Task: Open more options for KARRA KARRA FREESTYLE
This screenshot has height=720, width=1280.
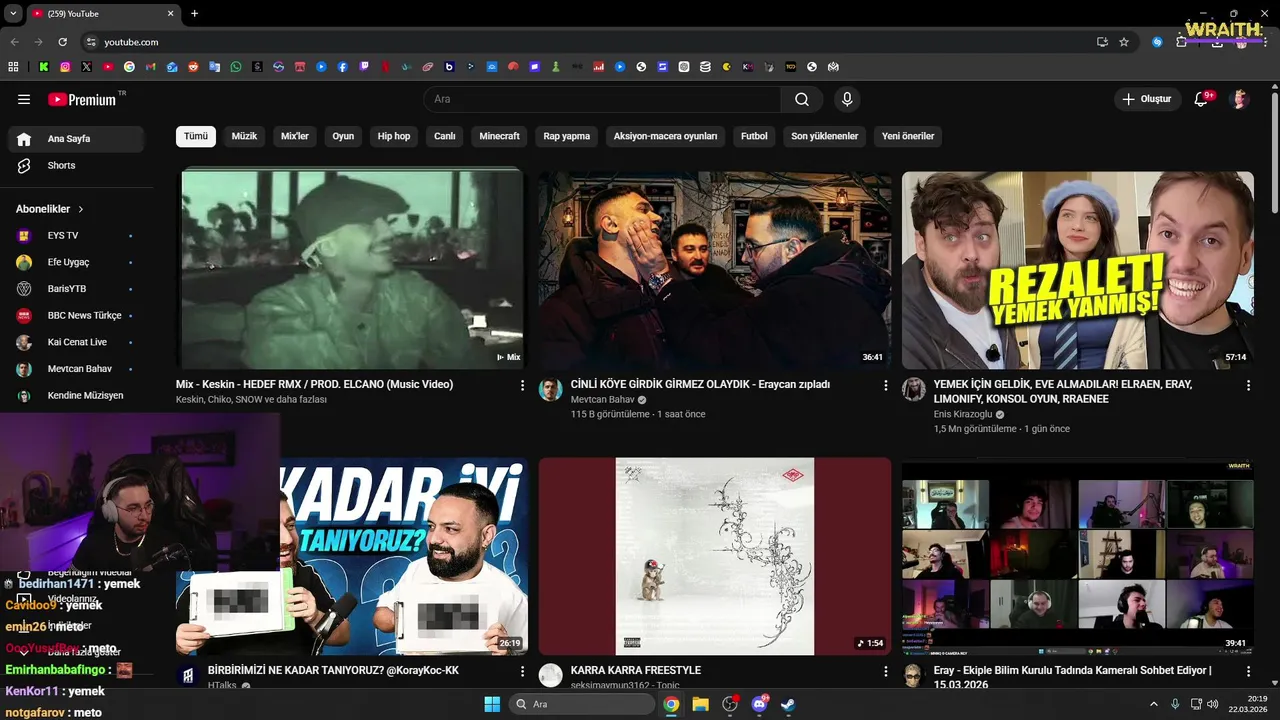Action: pos(885,671)
